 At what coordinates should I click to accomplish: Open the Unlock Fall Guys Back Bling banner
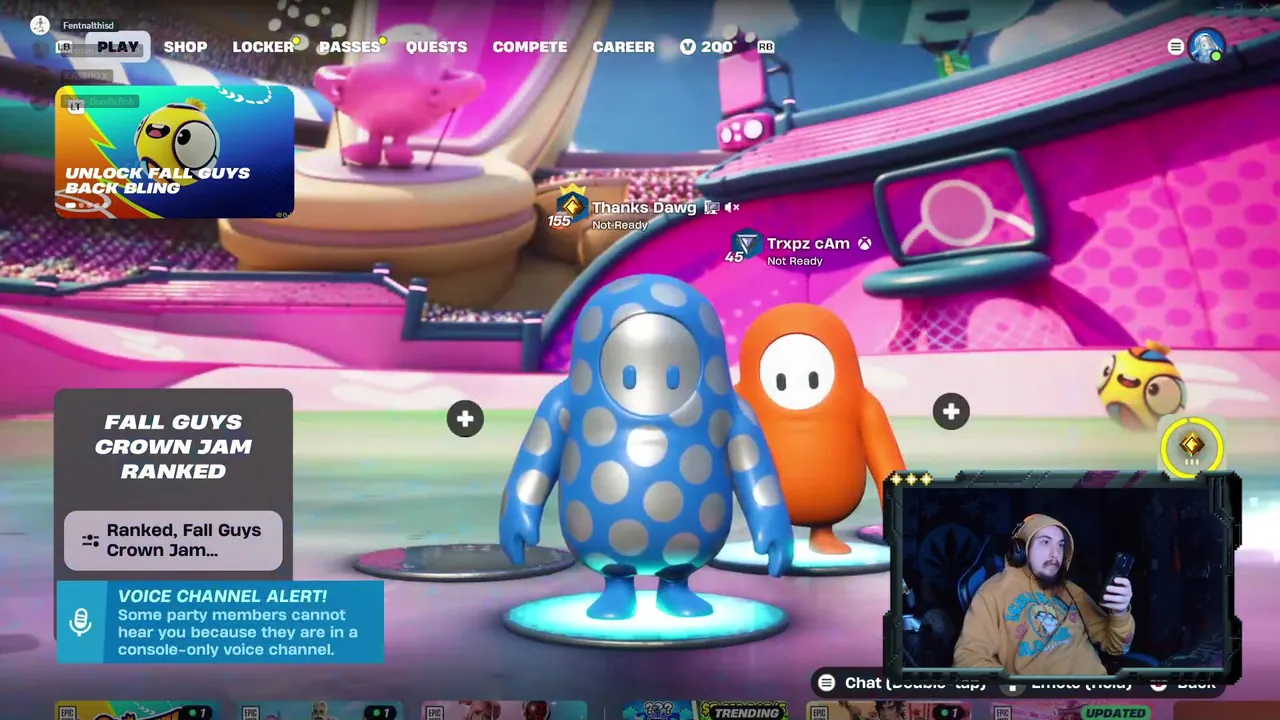(x=174, y=152)
